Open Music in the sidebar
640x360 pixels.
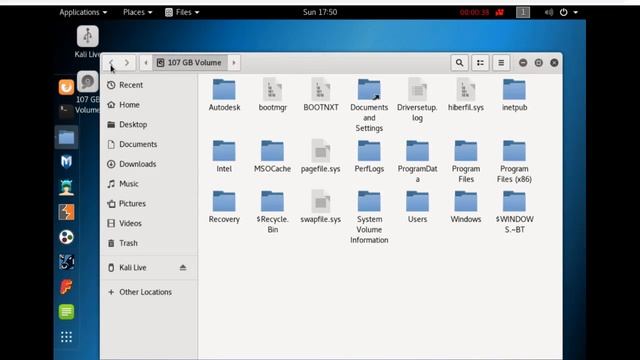tap(149, 184)
